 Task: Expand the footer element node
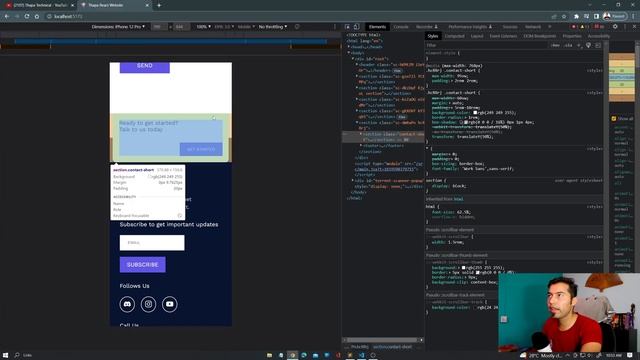point(360,146)
